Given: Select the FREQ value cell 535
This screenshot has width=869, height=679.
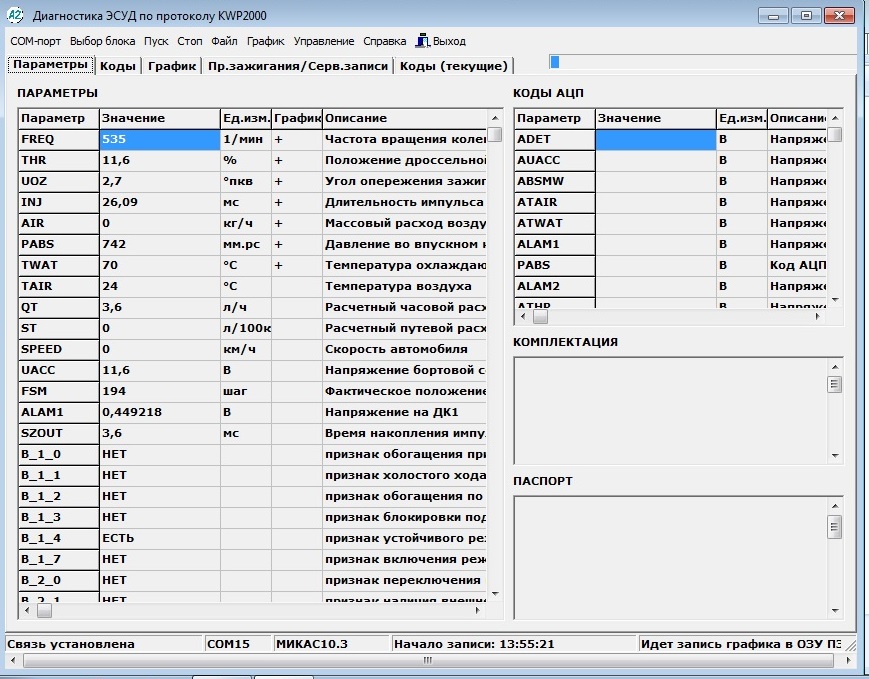Looking at the screenshot, I should [158, 139].
